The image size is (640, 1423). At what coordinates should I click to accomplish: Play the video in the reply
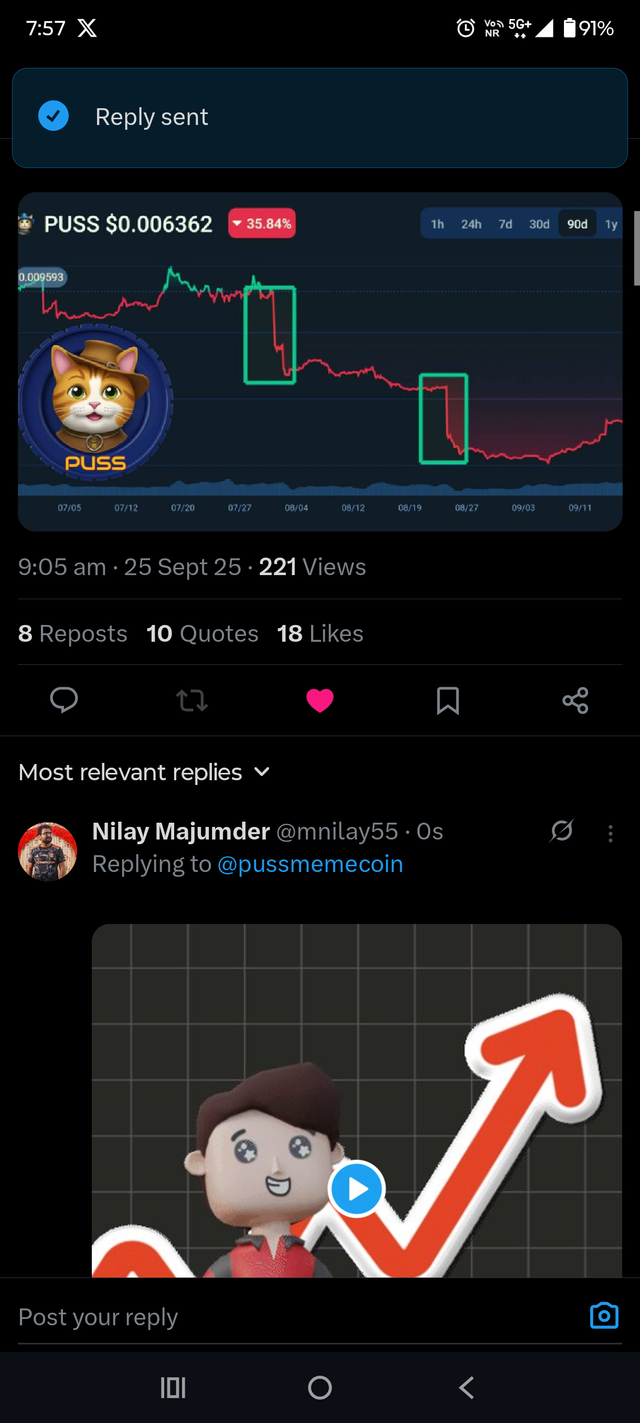click(356, 1189)
